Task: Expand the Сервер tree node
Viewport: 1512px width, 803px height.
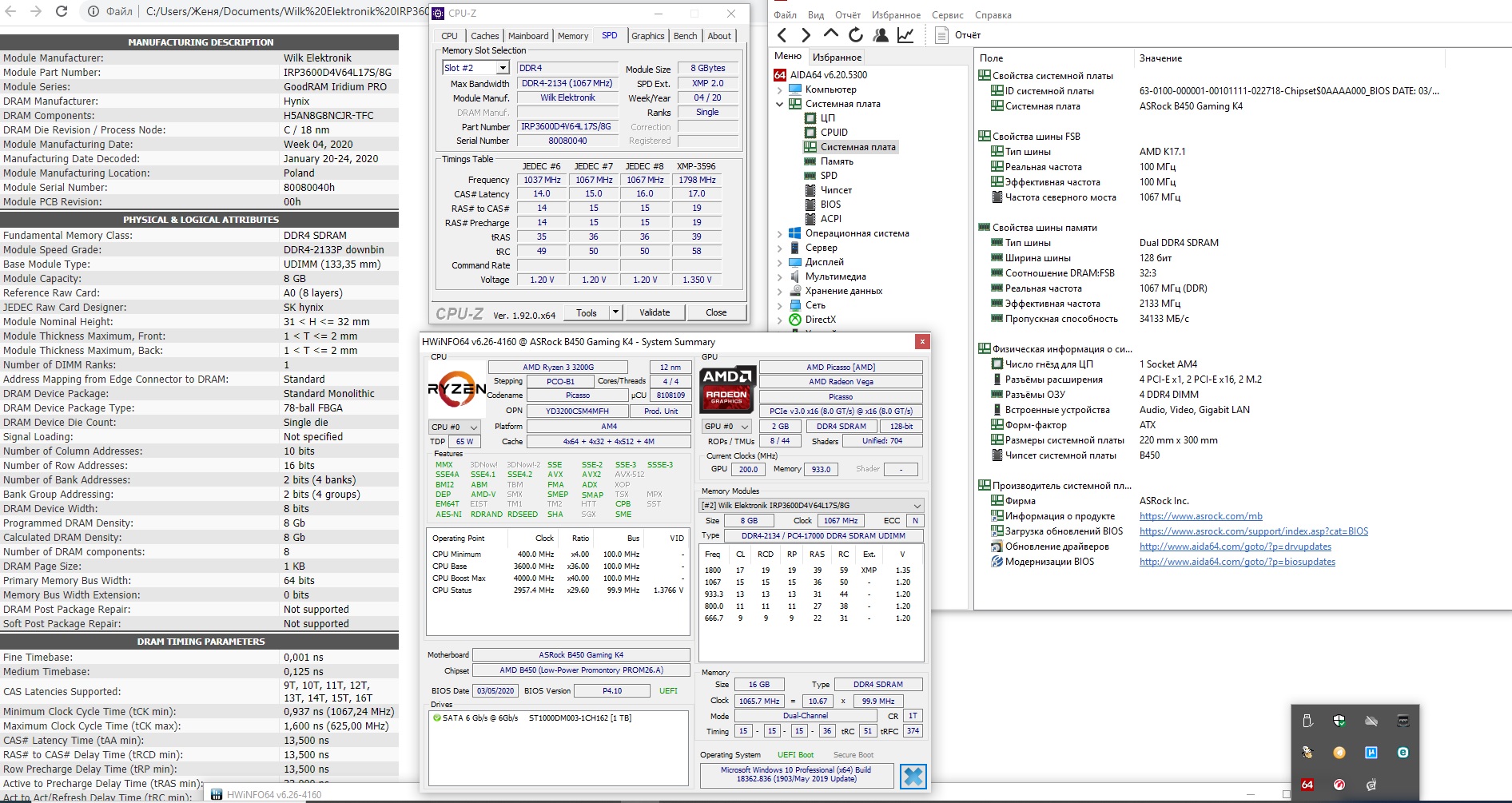Action: (x=779, y=248)
